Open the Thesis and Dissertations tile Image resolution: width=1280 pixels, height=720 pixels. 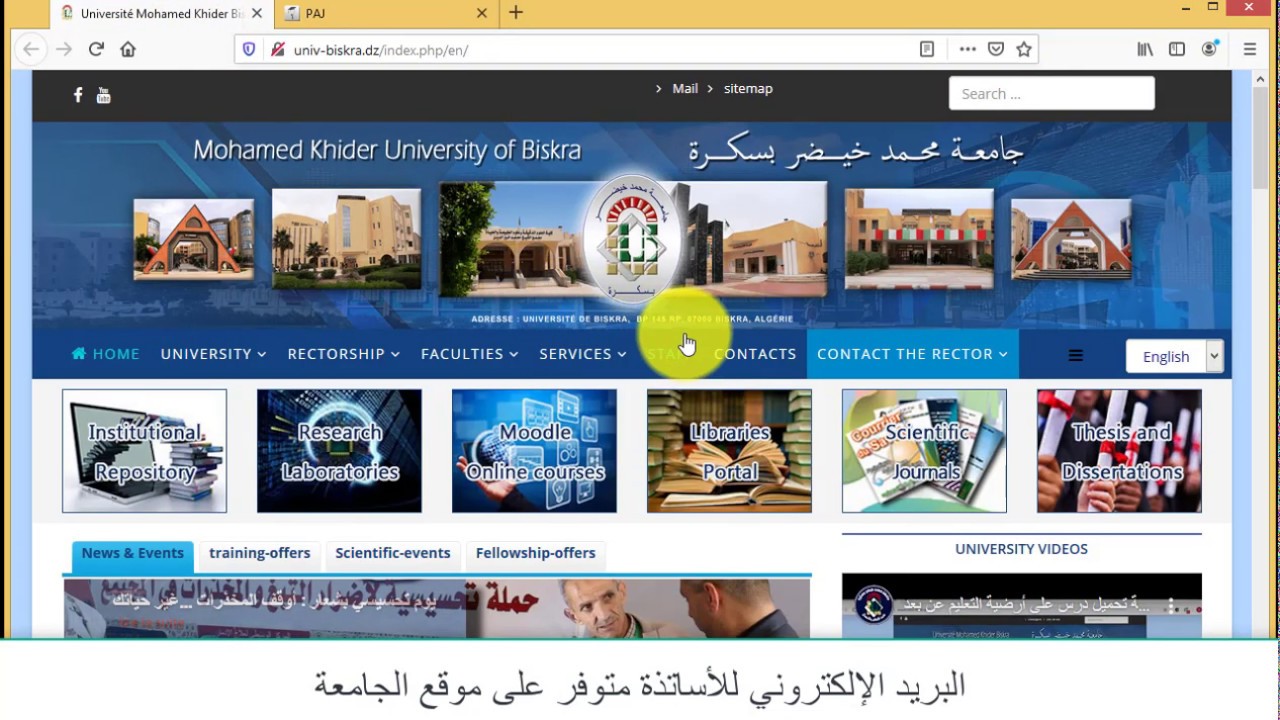(x=1119, y=451)
